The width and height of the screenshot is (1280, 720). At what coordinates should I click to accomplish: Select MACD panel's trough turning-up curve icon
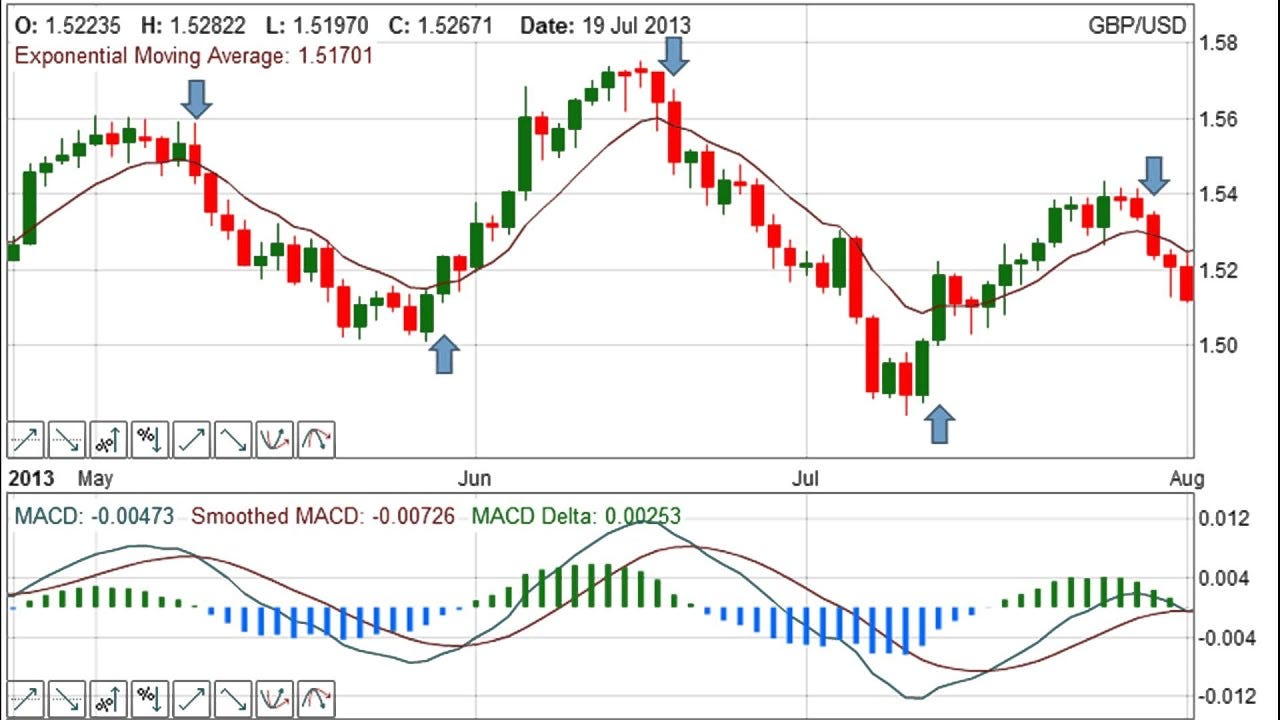275,698
